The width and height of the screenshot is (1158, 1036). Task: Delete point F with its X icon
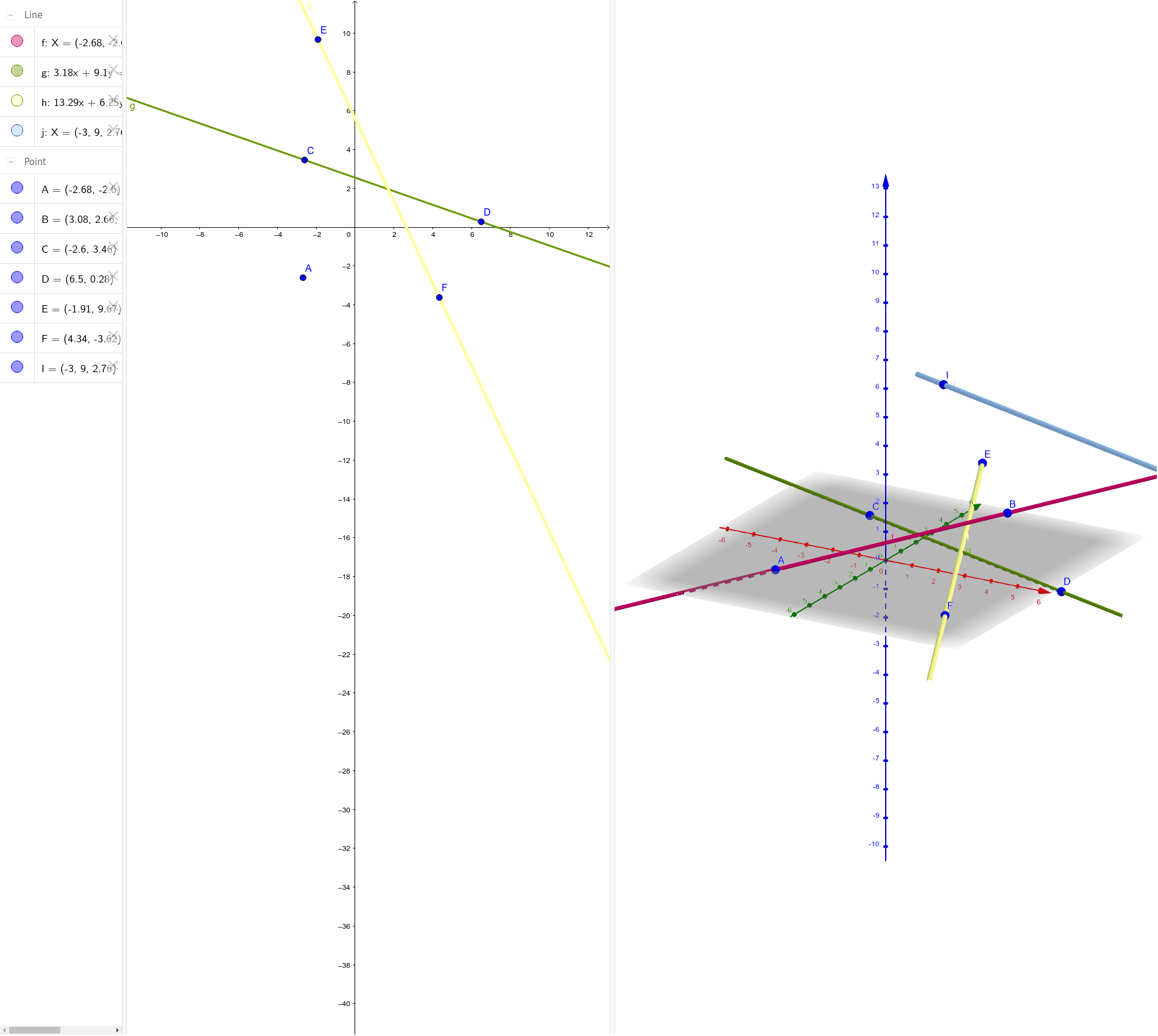113,336
